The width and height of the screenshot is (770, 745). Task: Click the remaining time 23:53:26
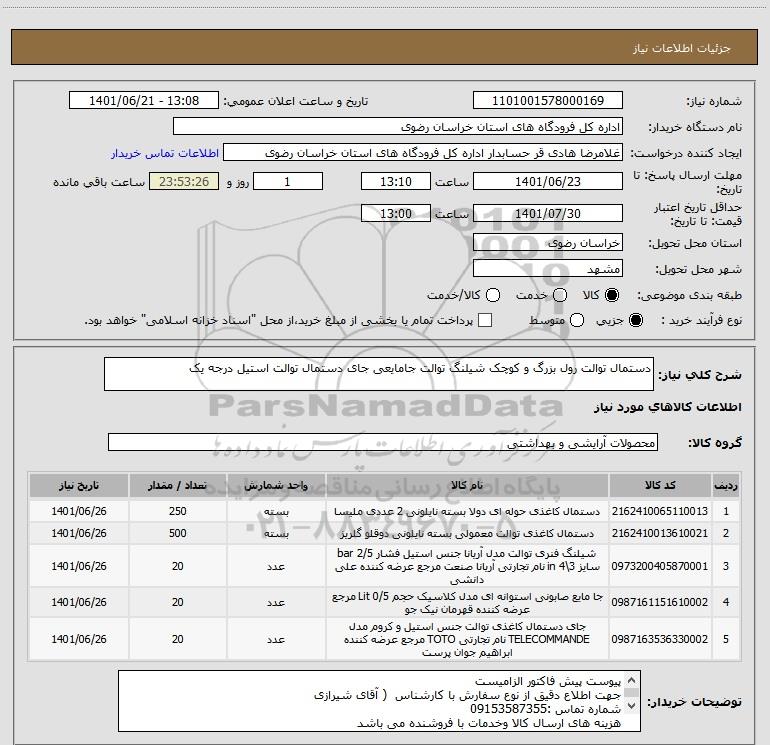pos(184,181)
